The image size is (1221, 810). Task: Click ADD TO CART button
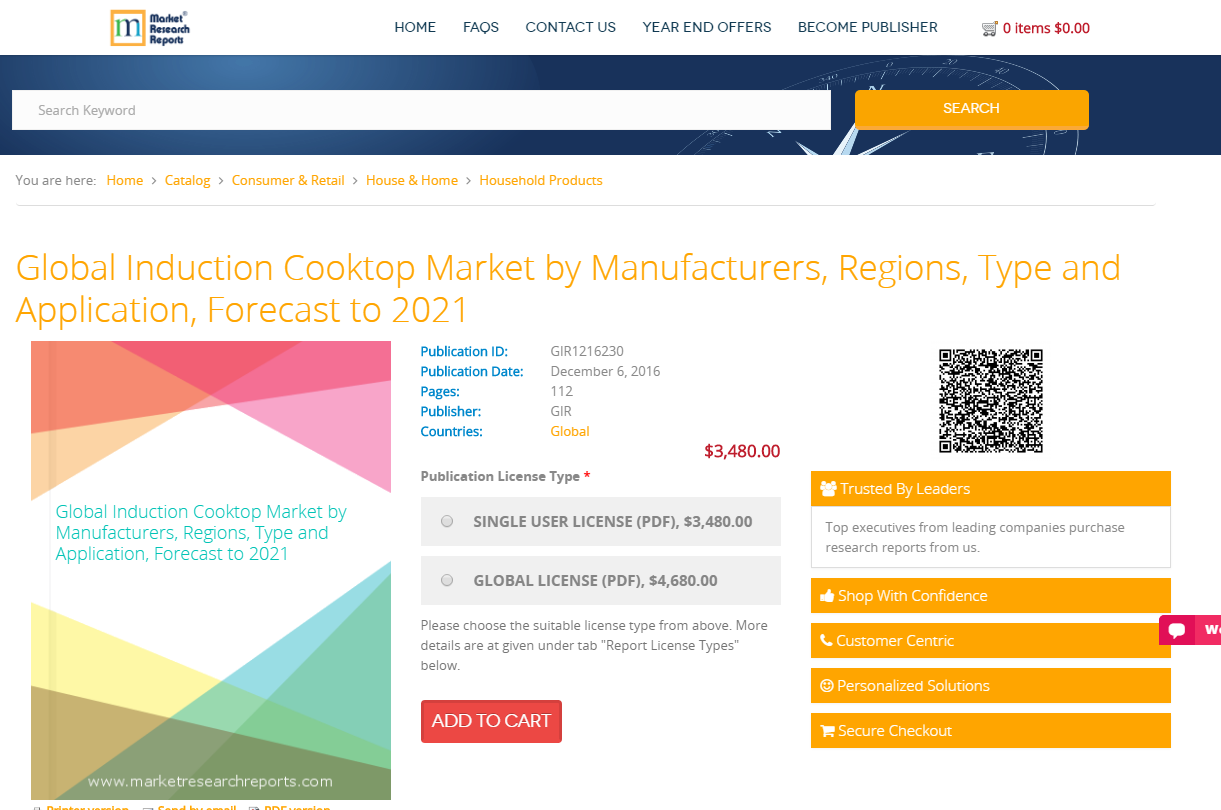pyautogui.click(x=491, y=721)
